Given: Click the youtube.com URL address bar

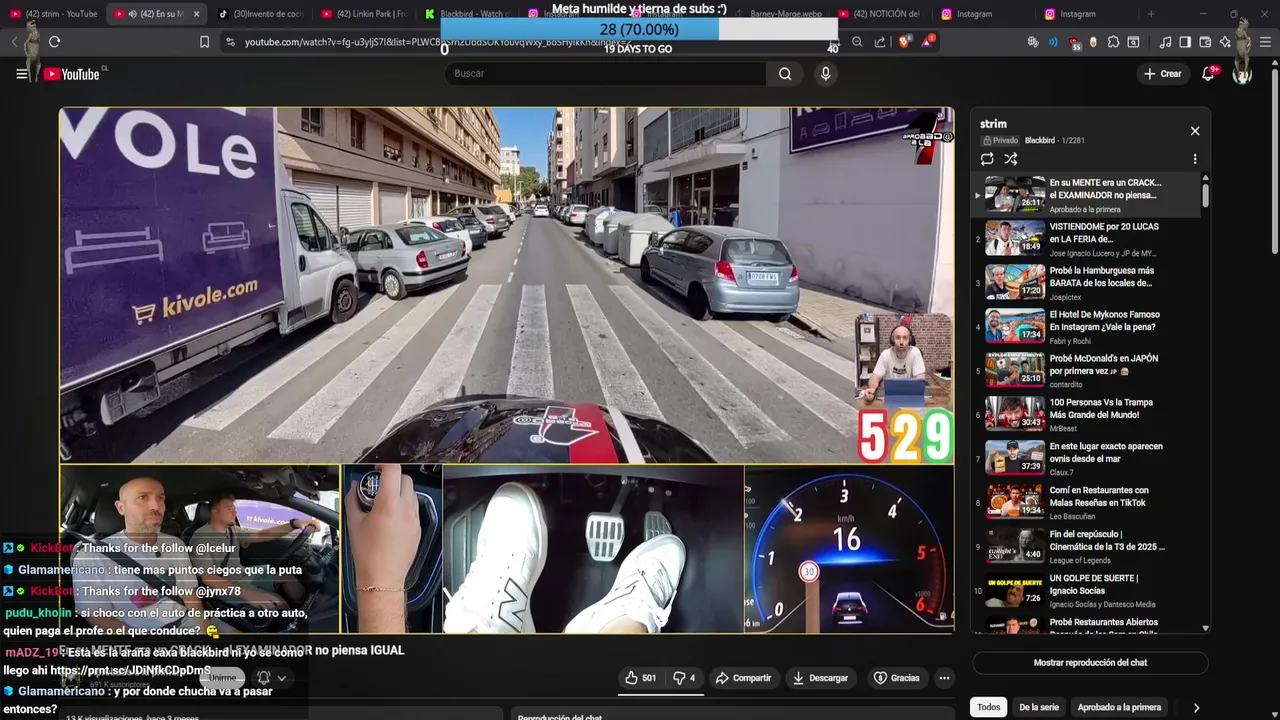Looking at the screenshot, I should 530,42.
